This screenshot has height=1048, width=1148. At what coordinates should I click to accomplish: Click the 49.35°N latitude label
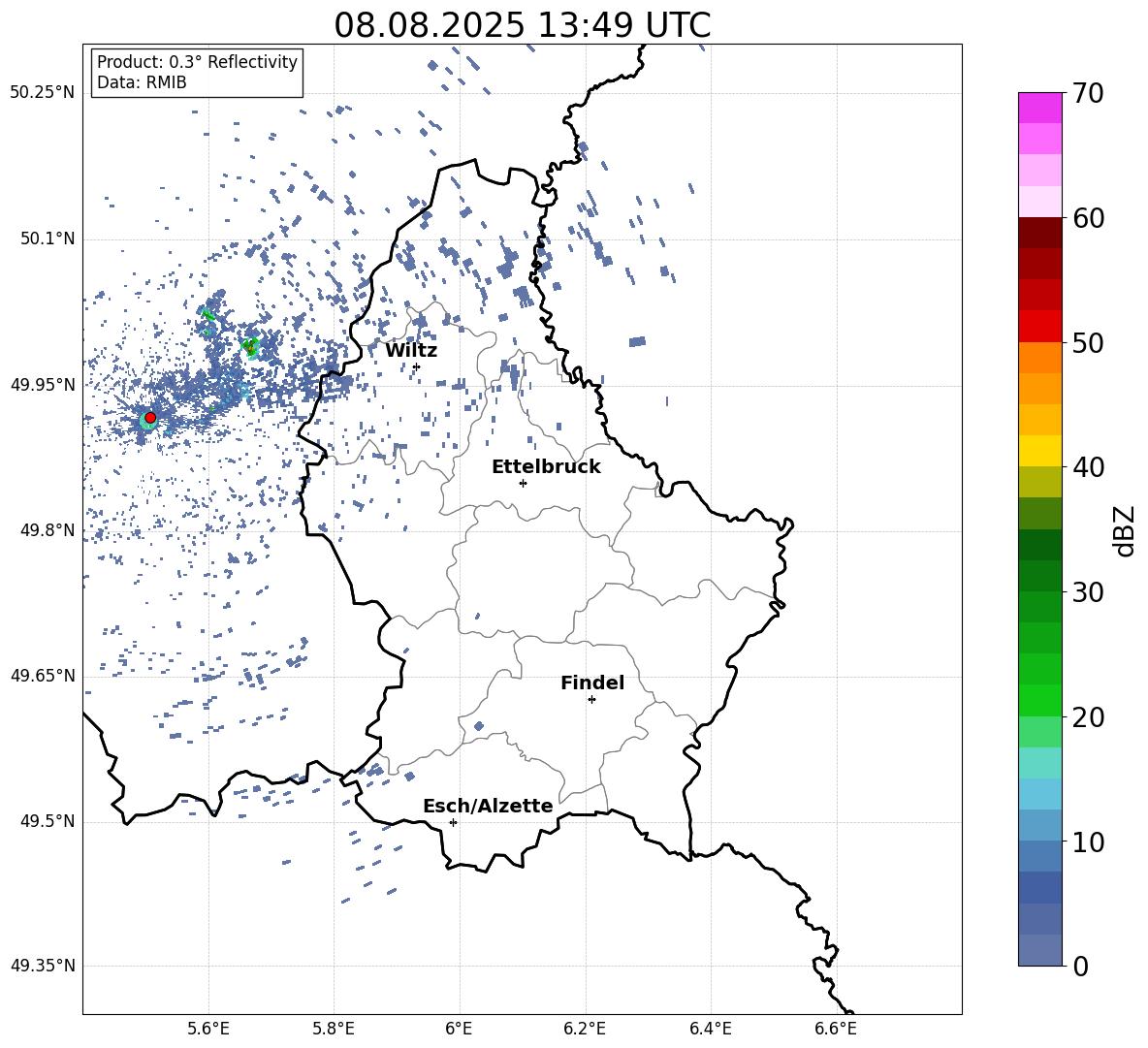click(x=43, y=966)
